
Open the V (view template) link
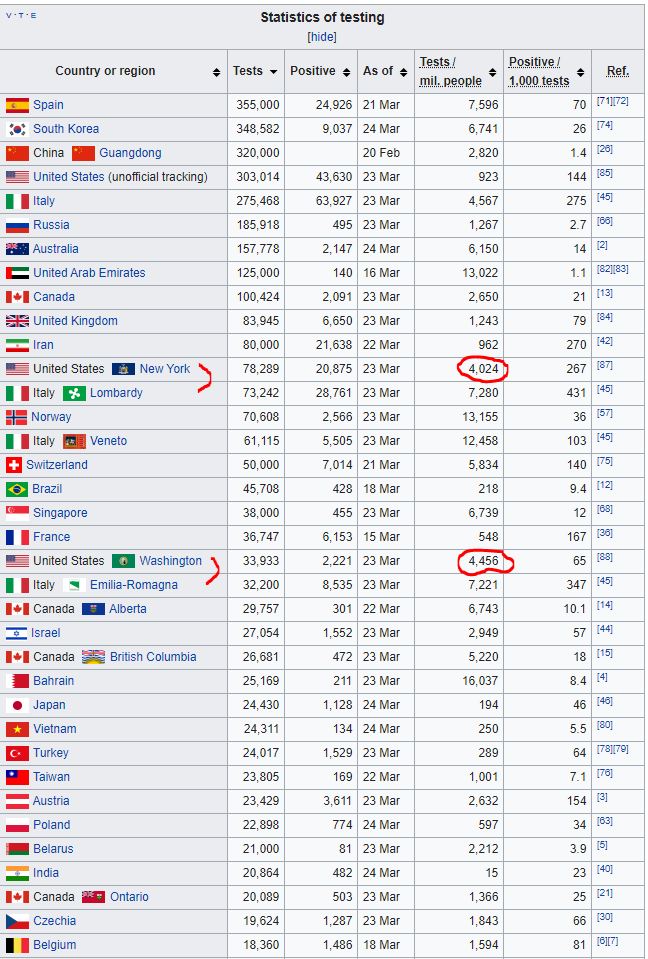(9, 15)
